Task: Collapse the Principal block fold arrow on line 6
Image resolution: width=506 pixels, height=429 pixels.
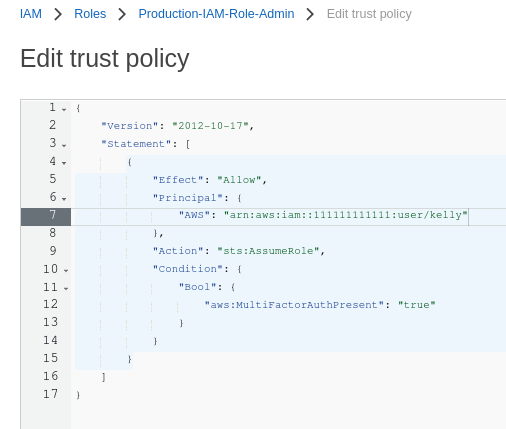Action: click(64, 199)
